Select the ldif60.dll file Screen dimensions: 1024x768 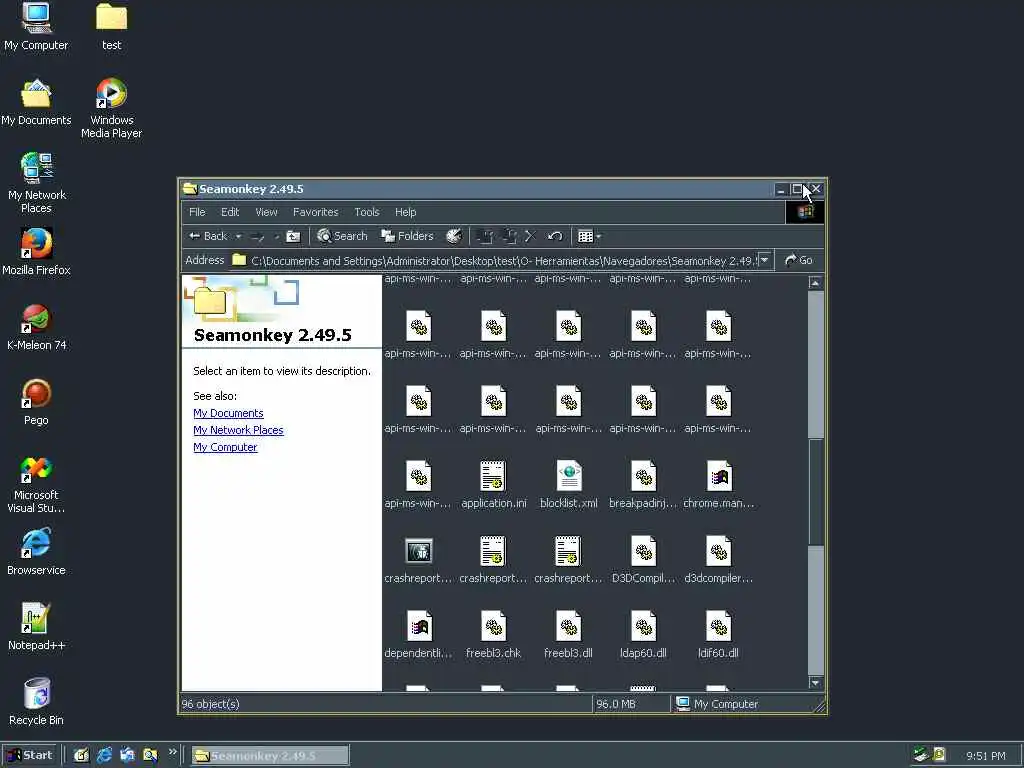point(718,635)
